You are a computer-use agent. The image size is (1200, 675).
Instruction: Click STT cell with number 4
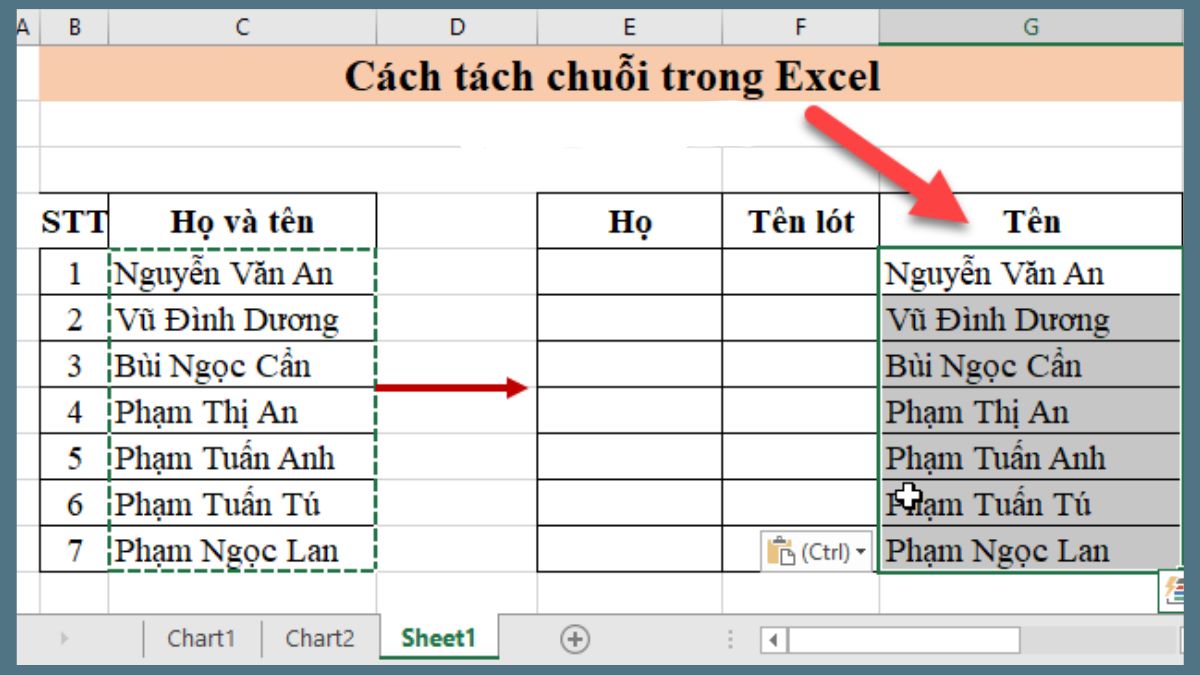click(74, 411)
